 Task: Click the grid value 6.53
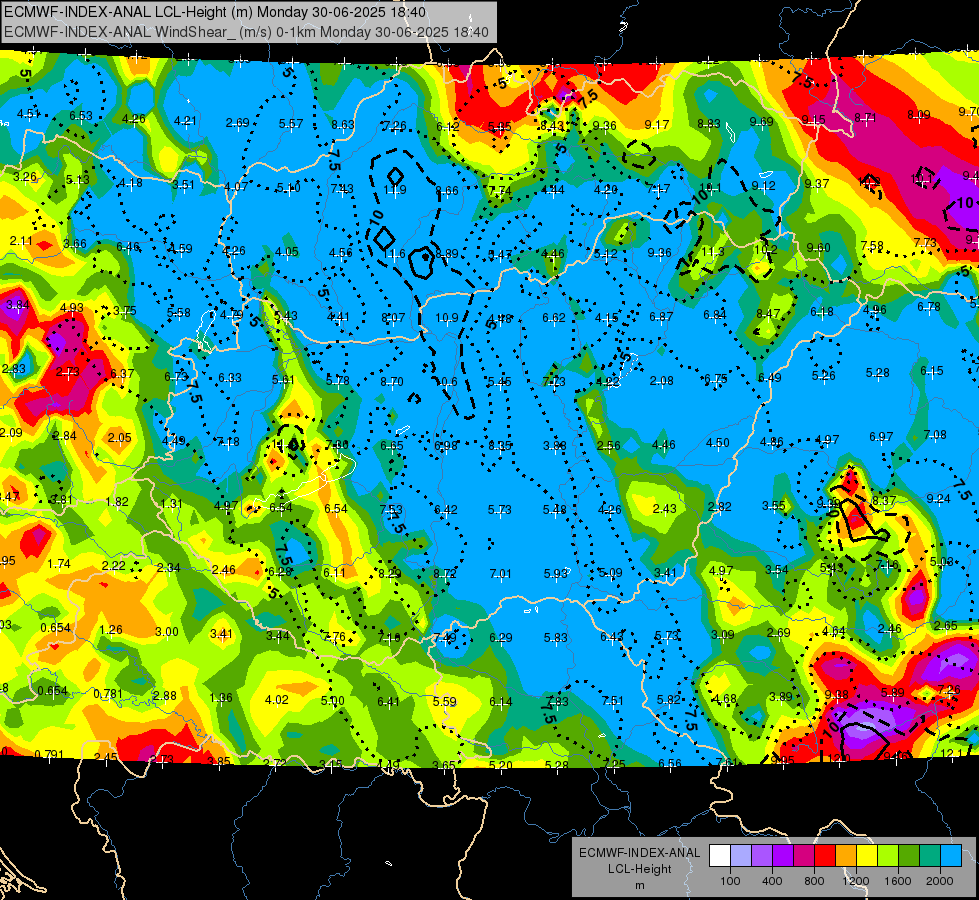tap(81, 116)
